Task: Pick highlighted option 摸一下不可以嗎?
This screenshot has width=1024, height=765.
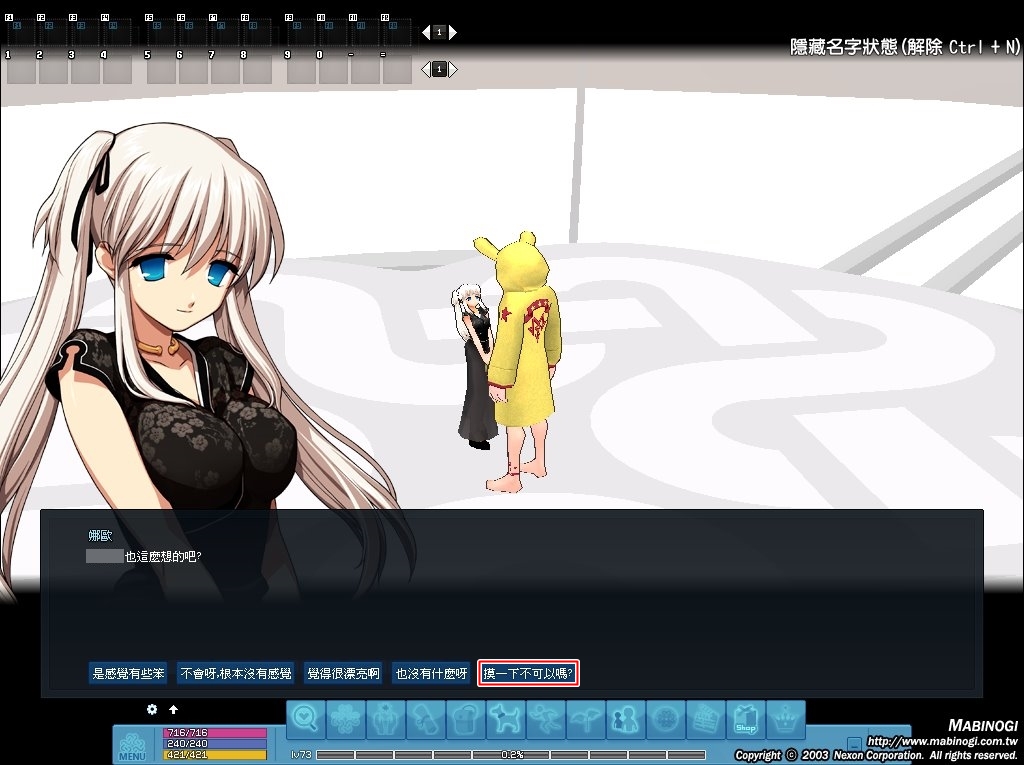Action: [x=528, y=674]
